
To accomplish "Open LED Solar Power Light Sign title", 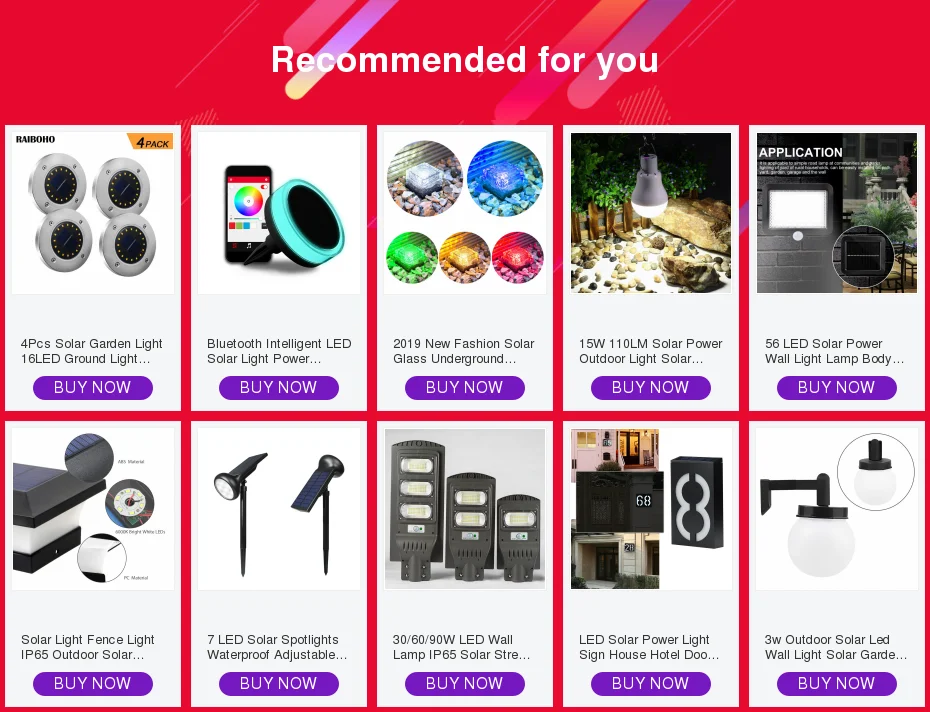I will [x=649, y=647].
